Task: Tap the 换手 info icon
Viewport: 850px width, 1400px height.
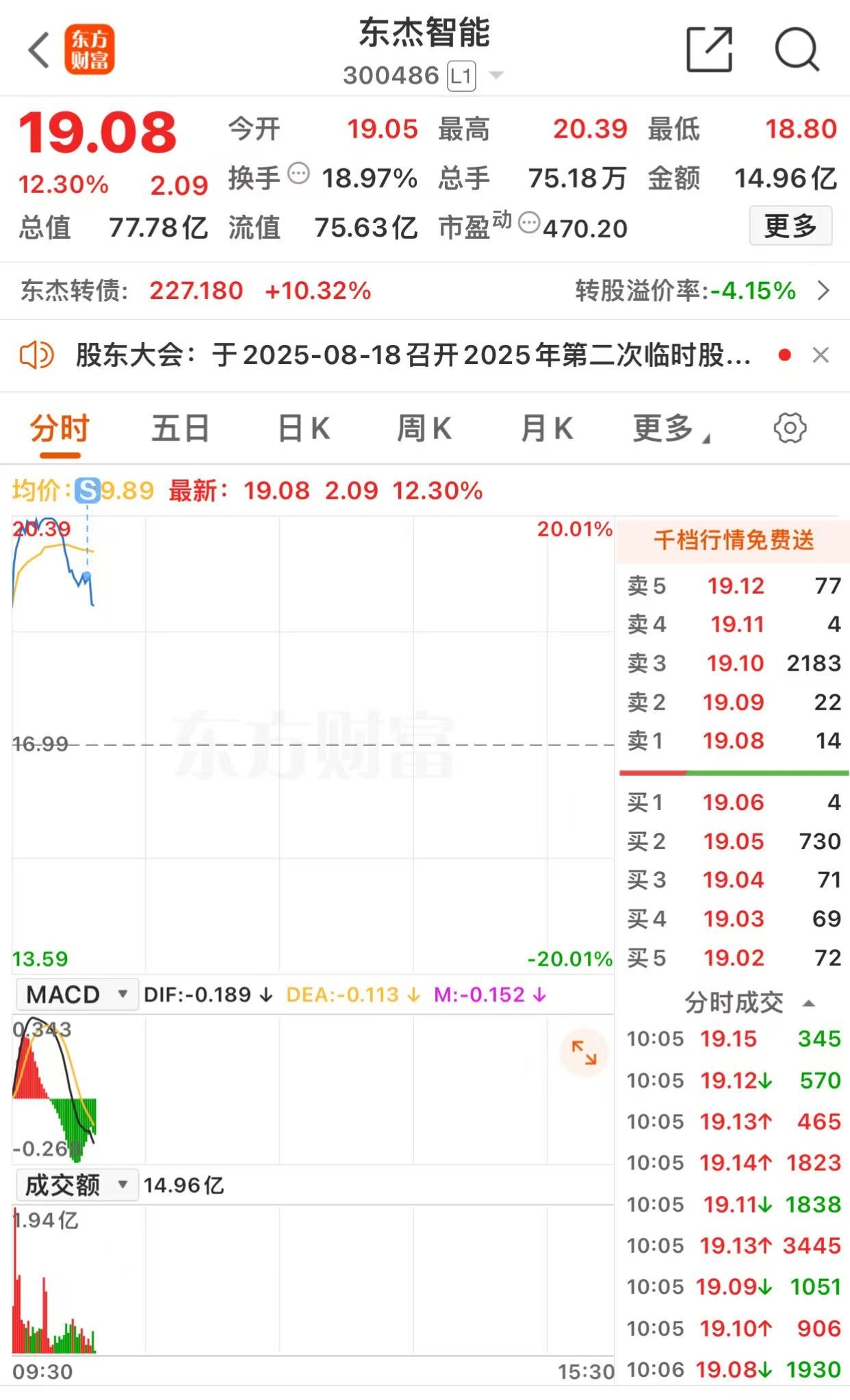Action: click(298, 173)
